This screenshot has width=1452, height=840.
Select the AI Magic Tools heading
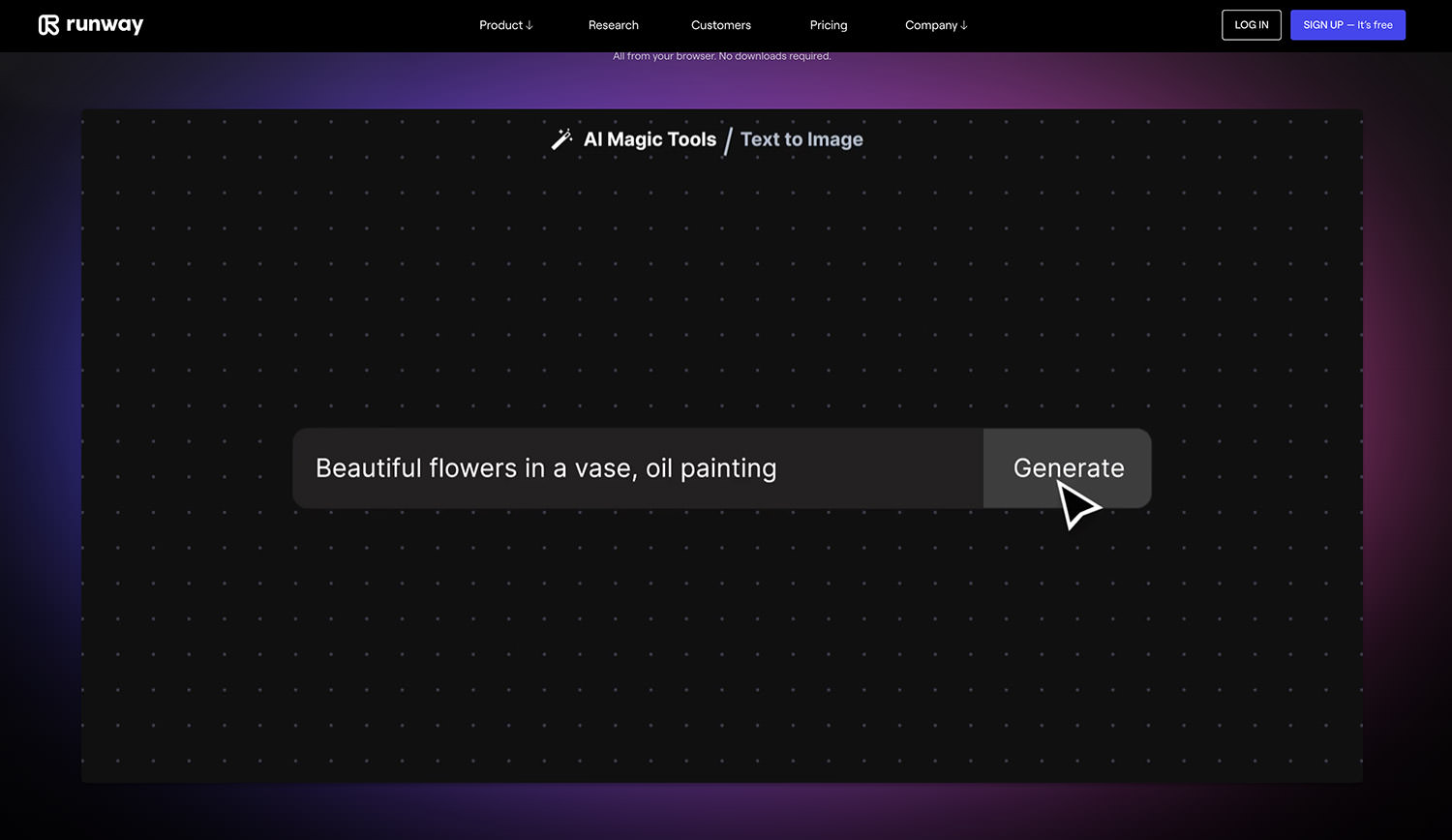point(650,139)
